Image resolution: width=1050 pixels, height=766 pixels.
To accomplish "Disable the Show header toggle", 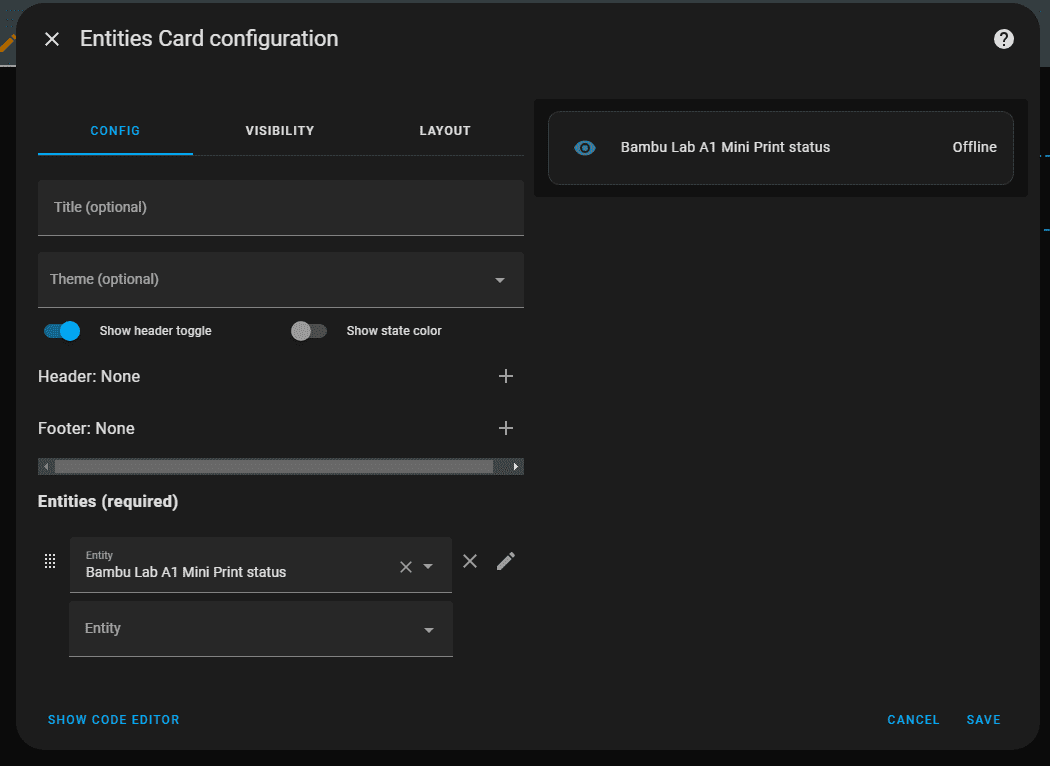I will coord(61,330).
